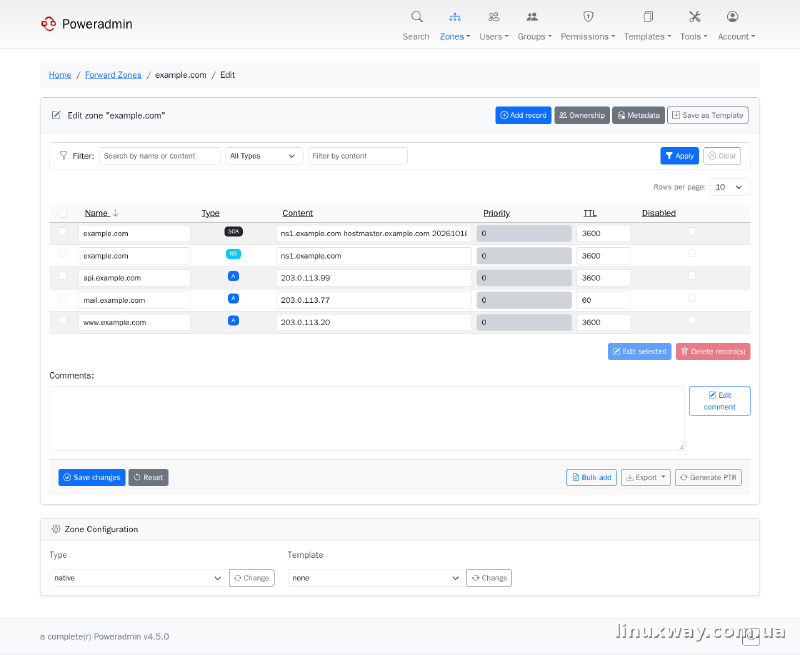Image resolution: width=800 pixels, height=655 pixels.
Task: Click the Tools wrench icon
Action: tap(694, 17)
